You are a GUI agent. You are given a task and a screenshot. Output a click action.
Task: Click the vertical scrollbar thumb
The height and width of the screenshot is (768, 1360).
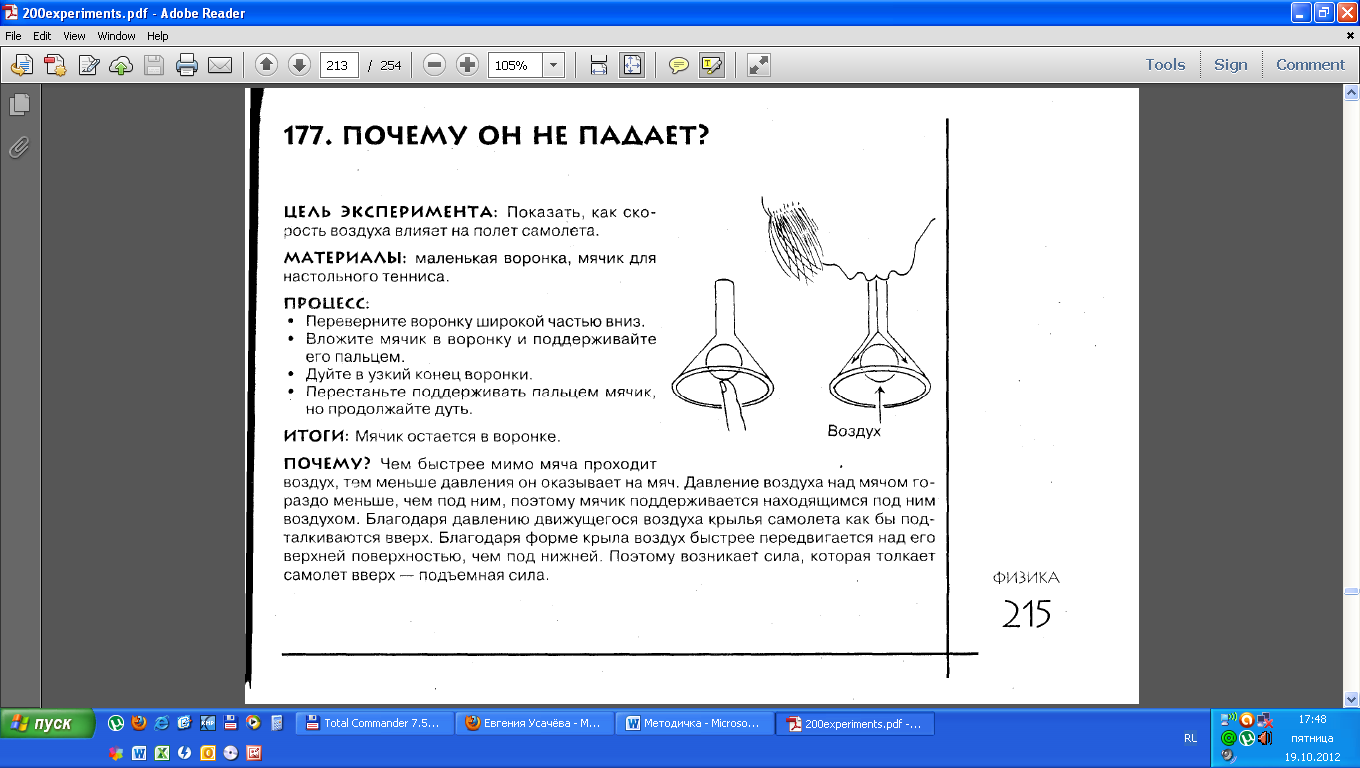(1351, 591)
